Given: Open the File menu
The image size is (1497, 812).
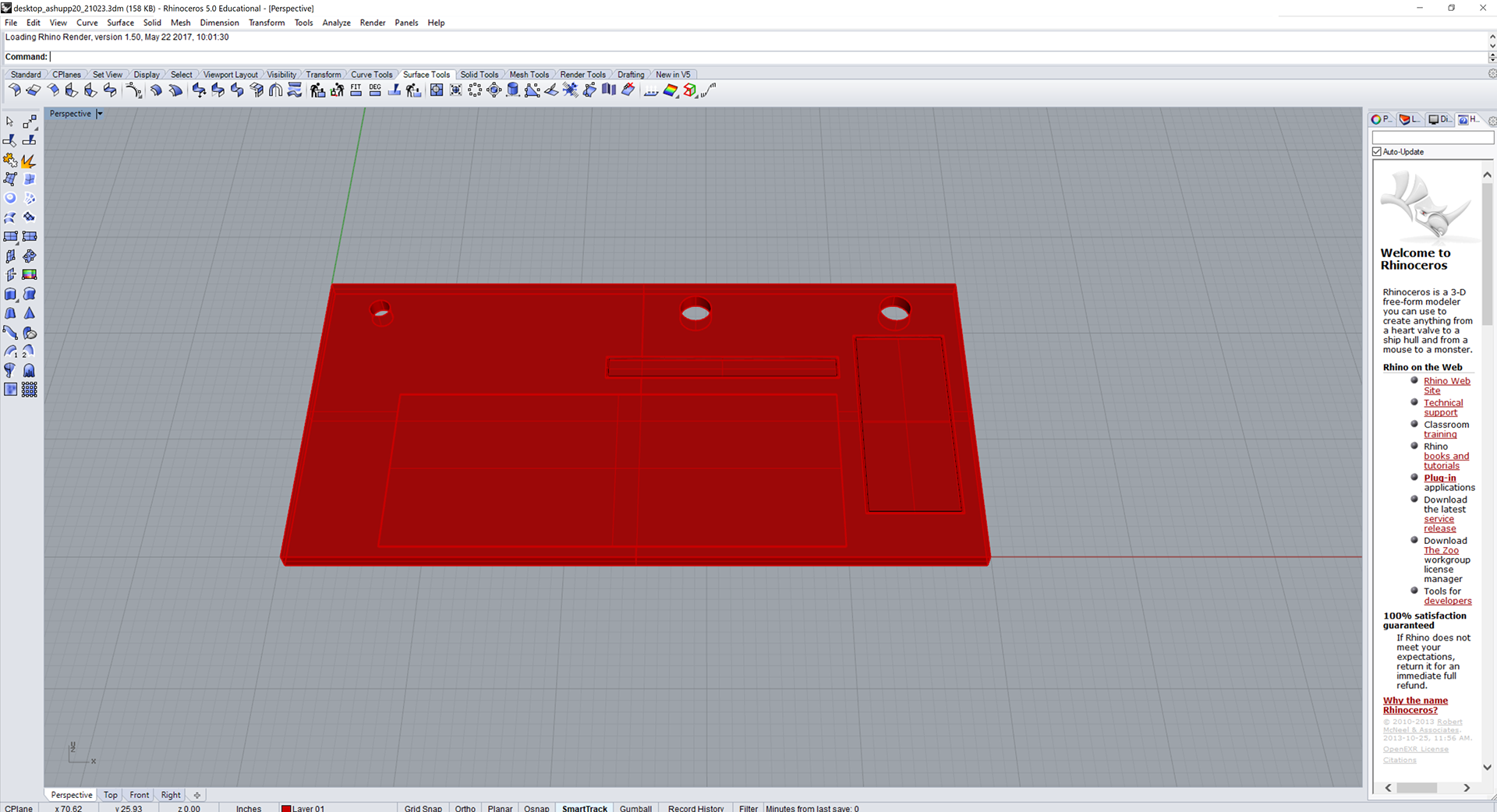Looking at the screenshot, I should [x=11, y=23].
